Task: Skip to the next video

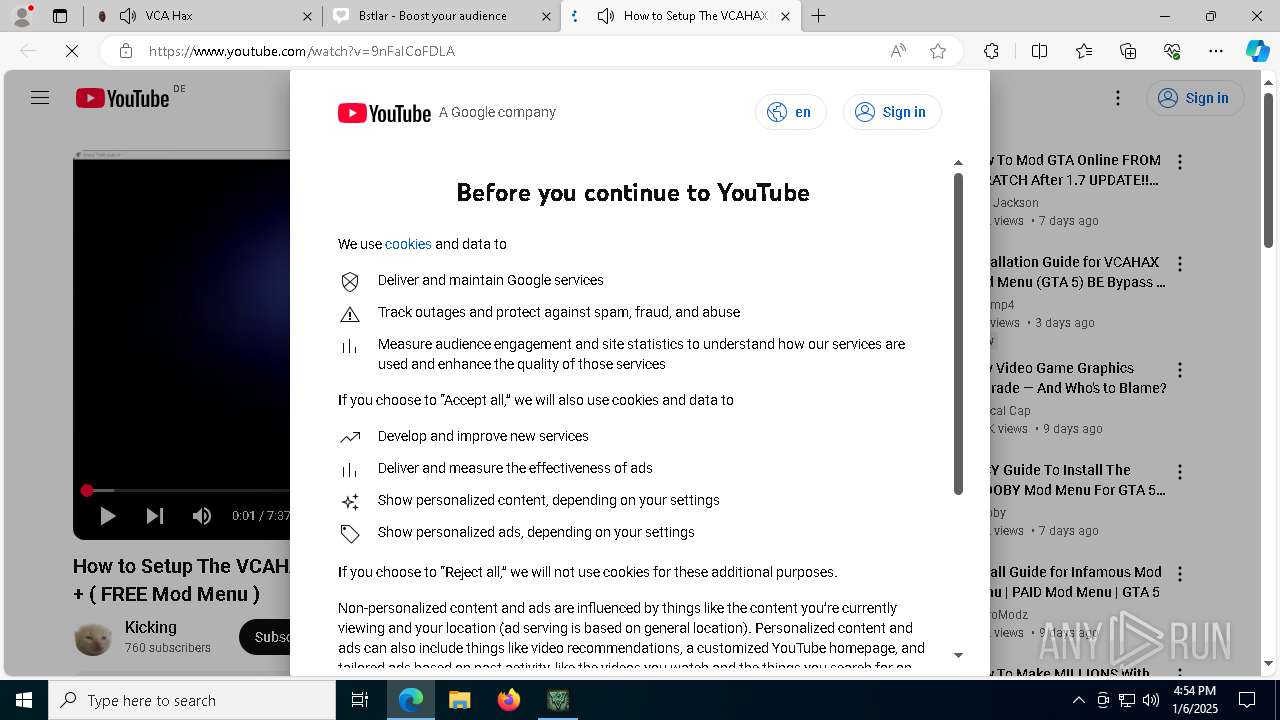Action: tap(155, 516)
